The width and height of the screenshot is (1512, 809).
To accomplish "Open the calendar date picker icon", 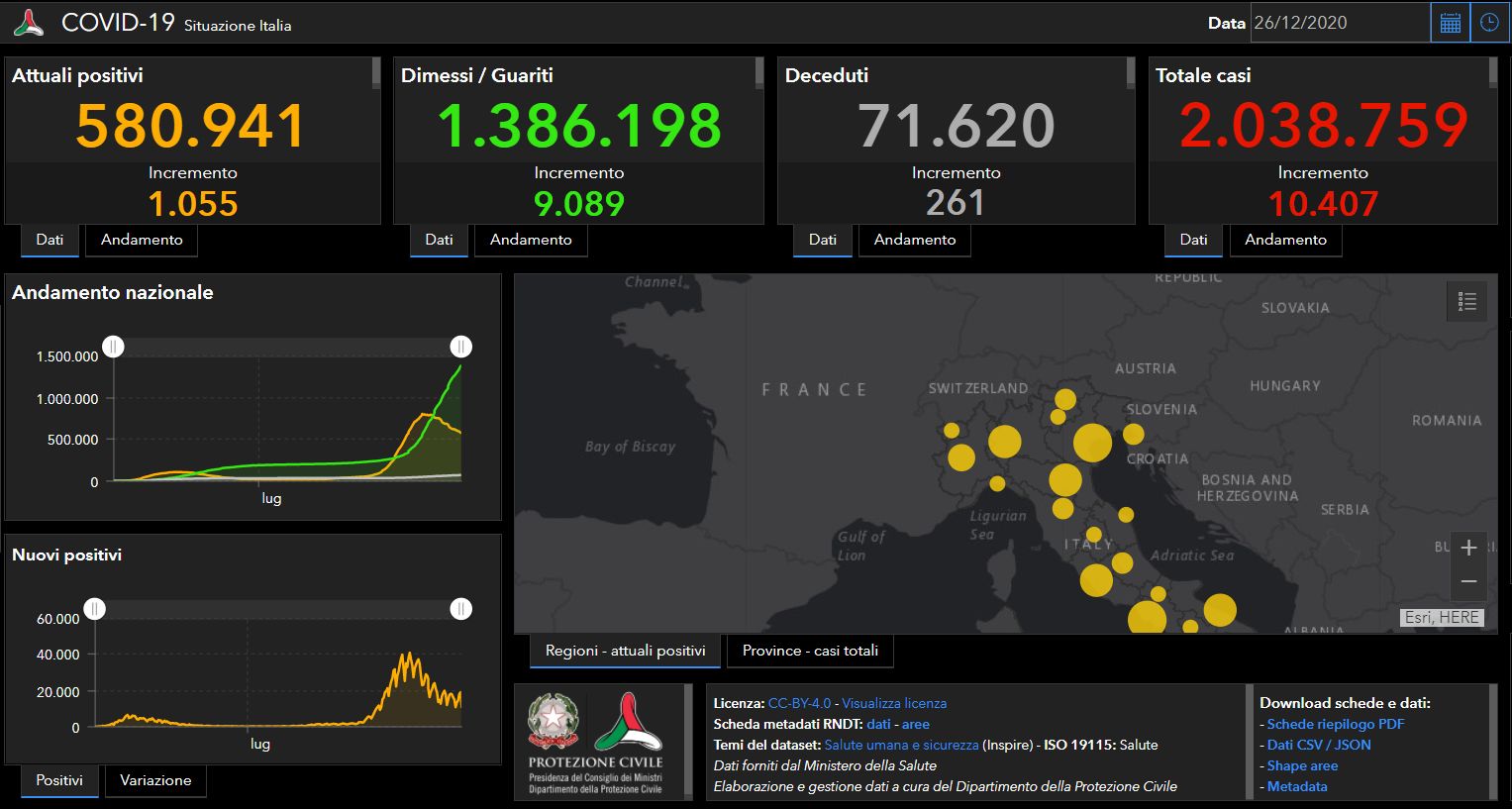I will (x=1450, y=23).
